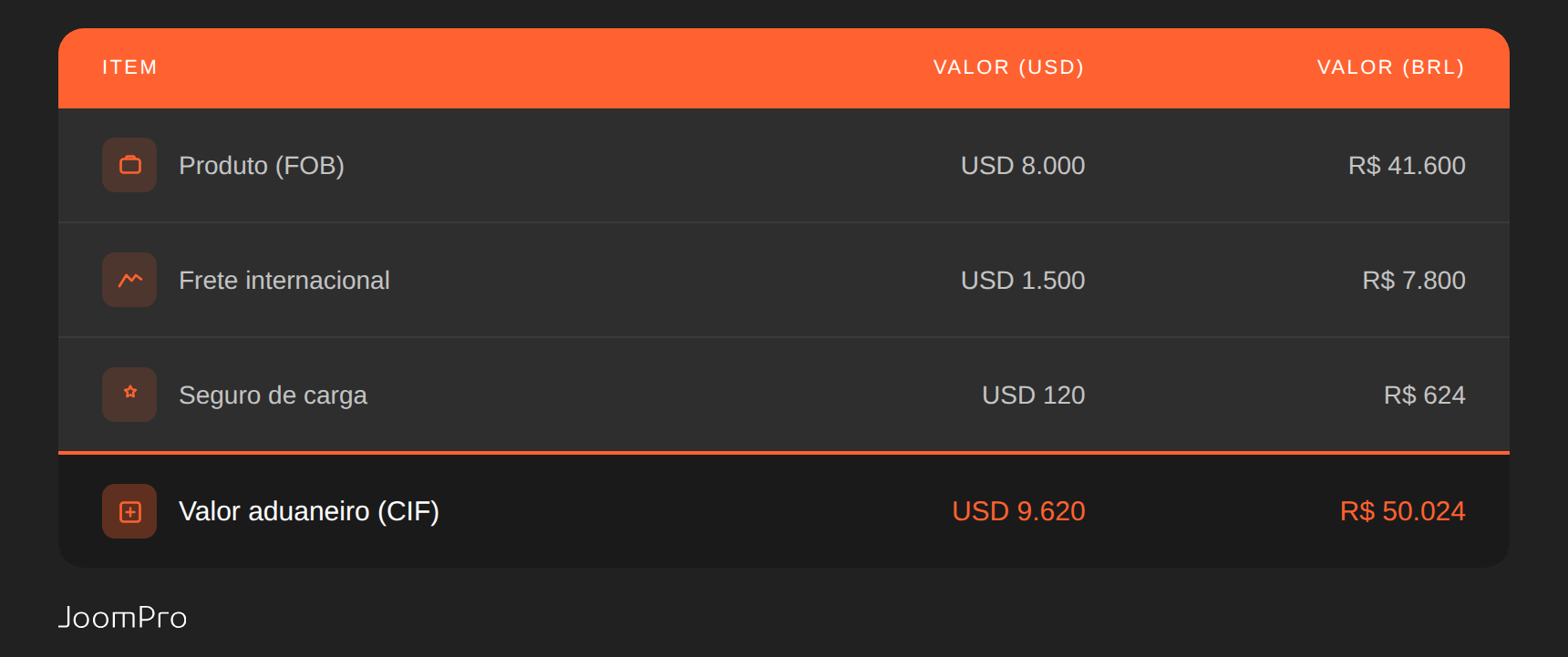Click the USD 1.500 freight value

point(1023,281)
